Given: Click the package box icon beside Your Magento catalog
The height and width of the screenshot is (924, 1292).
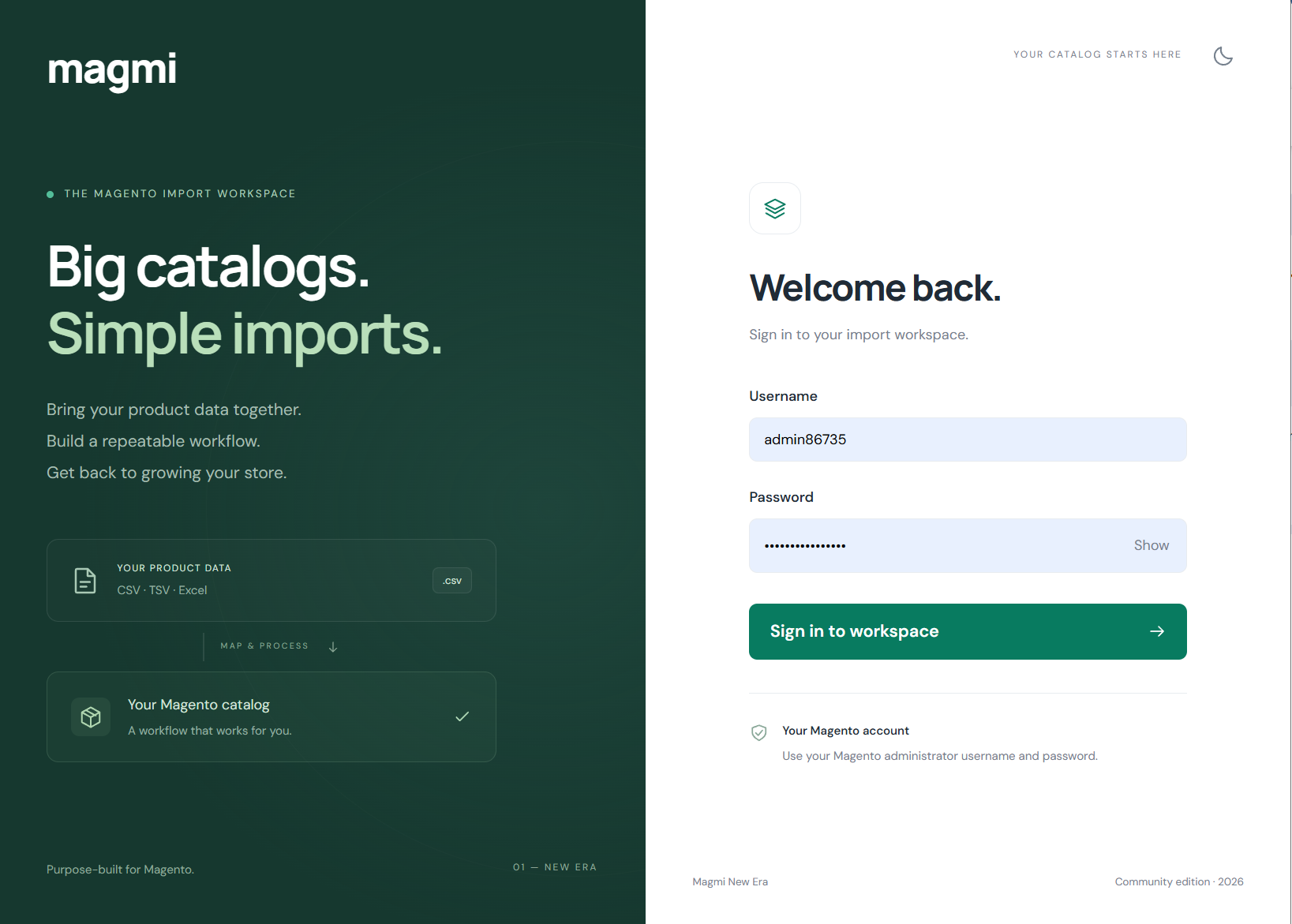Looking at the screenshot, I should pos(91,716).
